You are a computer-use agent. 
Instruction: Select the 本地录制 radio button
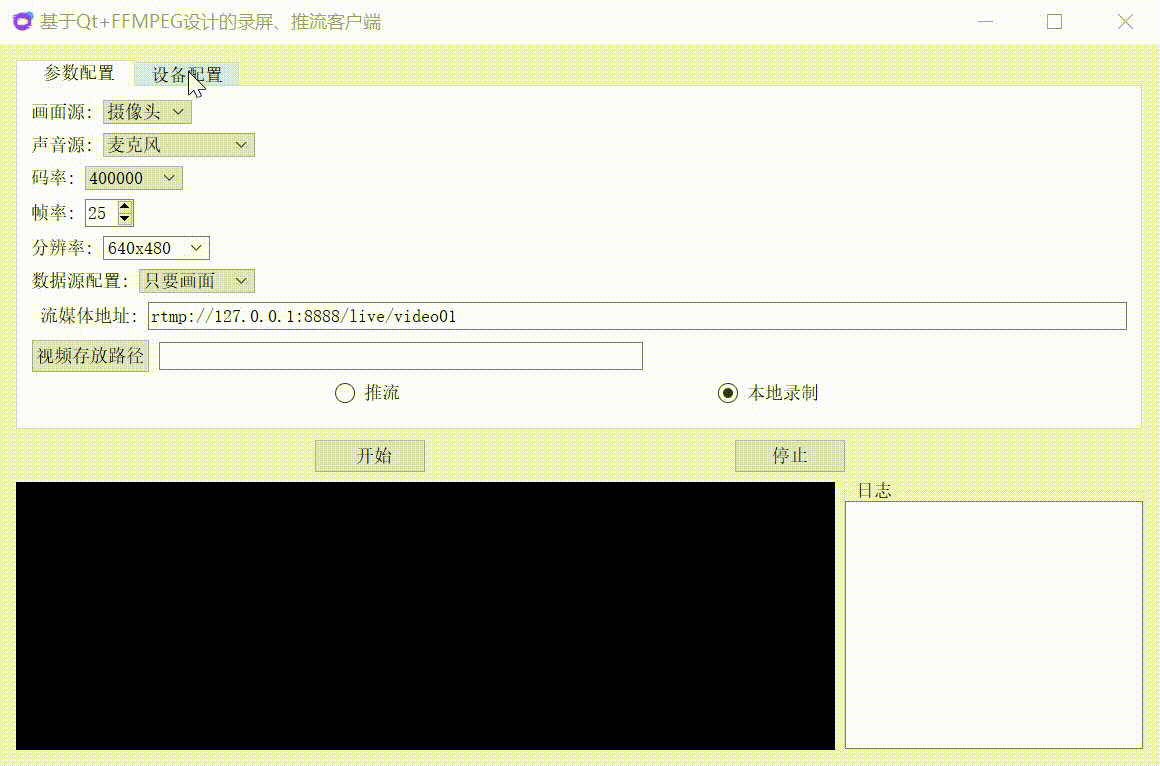(727, 393)
